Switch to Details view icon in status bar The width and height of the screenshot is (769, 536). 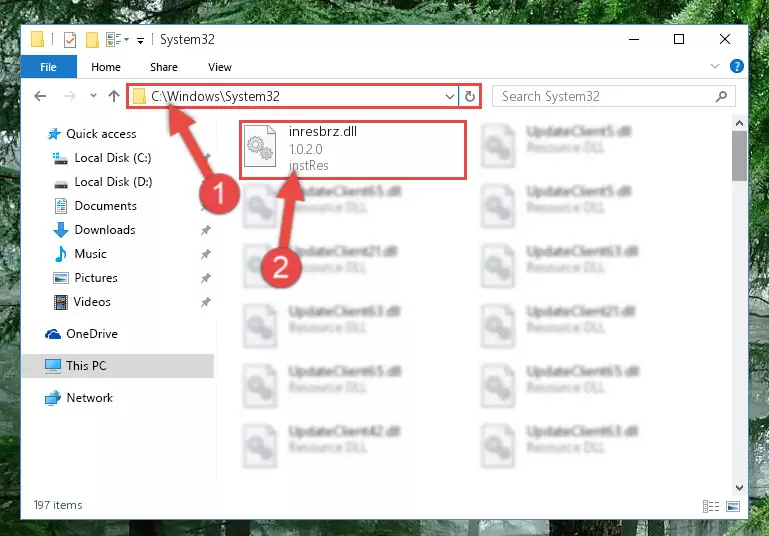pos(711,507)
